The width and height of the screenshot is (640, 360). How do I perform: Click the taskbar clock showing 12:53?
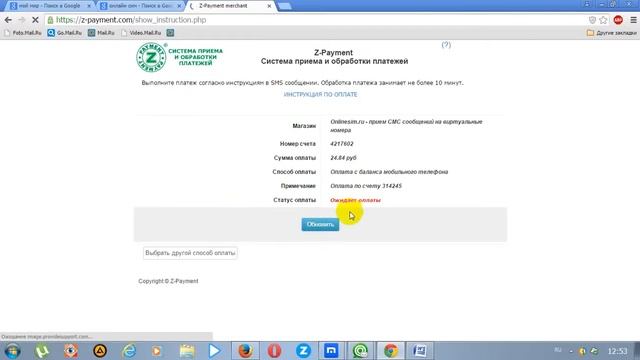click(x=618, y=351)
